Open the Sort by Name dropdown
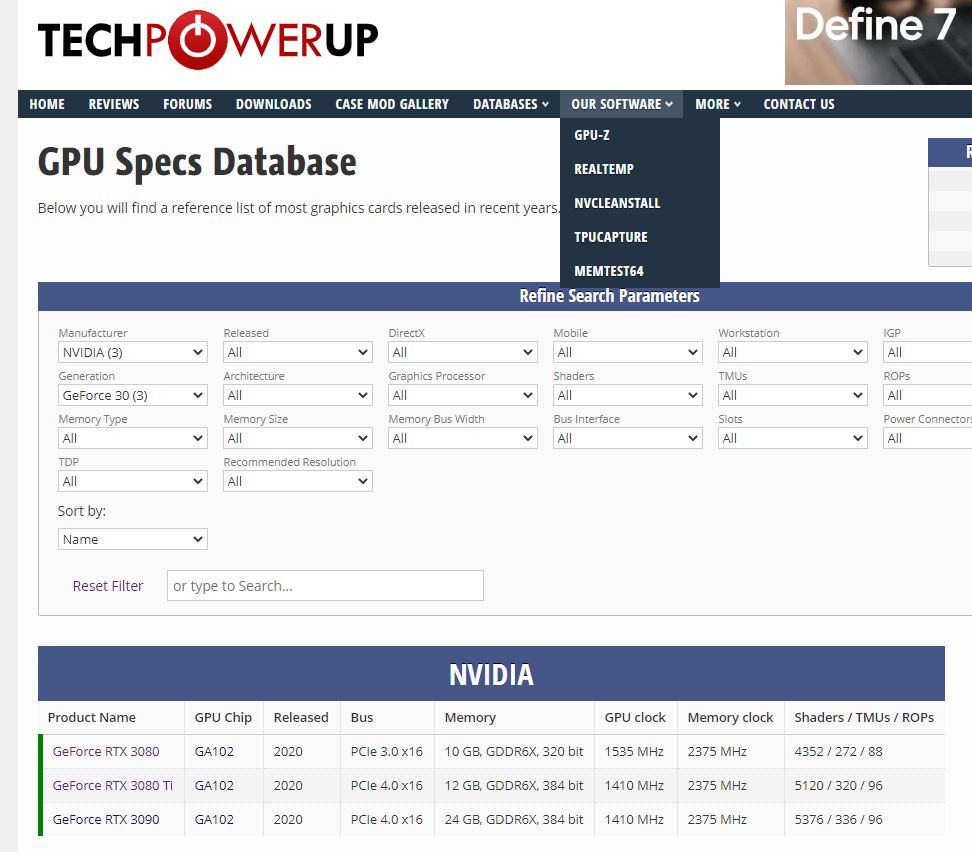Viewport: 972px width, 852px height. pos(133,539)
